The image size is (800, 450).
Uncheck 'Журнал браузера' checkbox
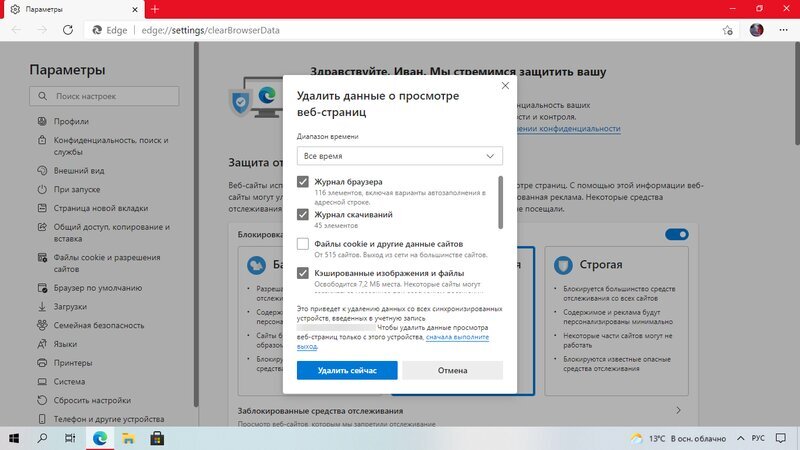(303, 182)
